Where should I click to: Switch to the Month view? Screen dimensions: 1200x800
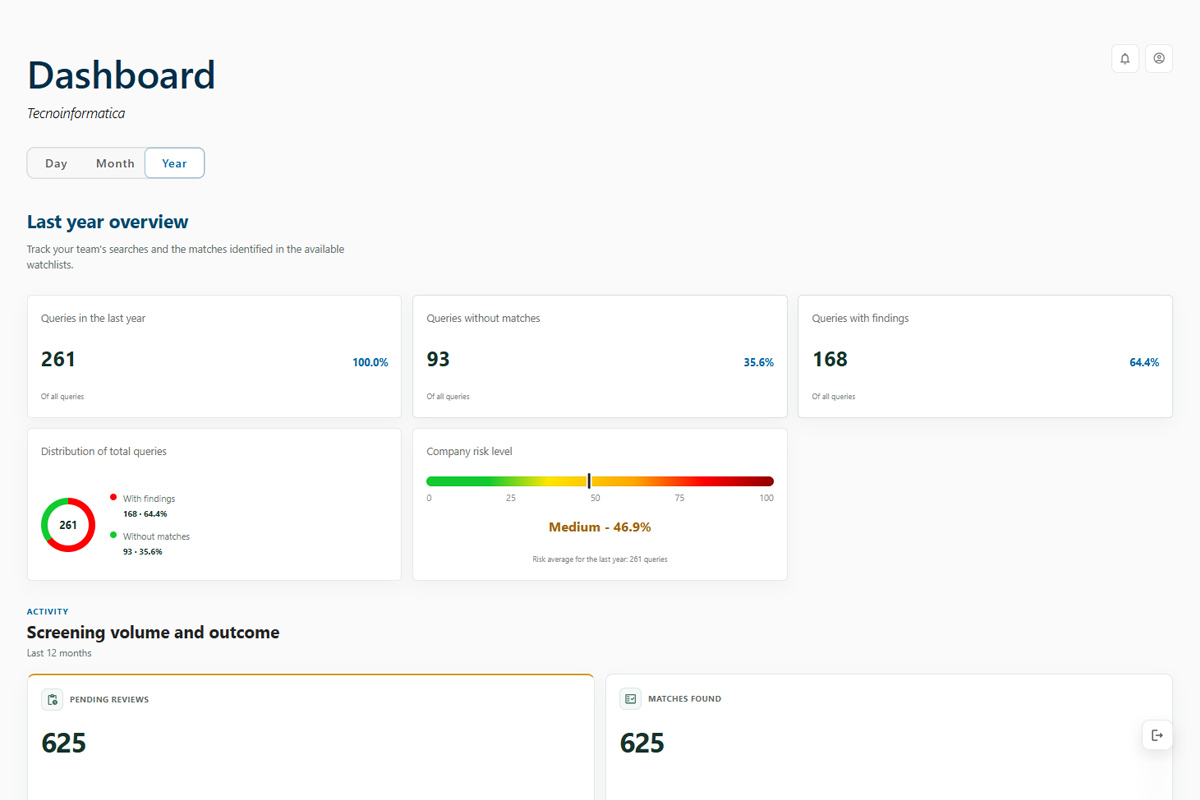[115, 163]
